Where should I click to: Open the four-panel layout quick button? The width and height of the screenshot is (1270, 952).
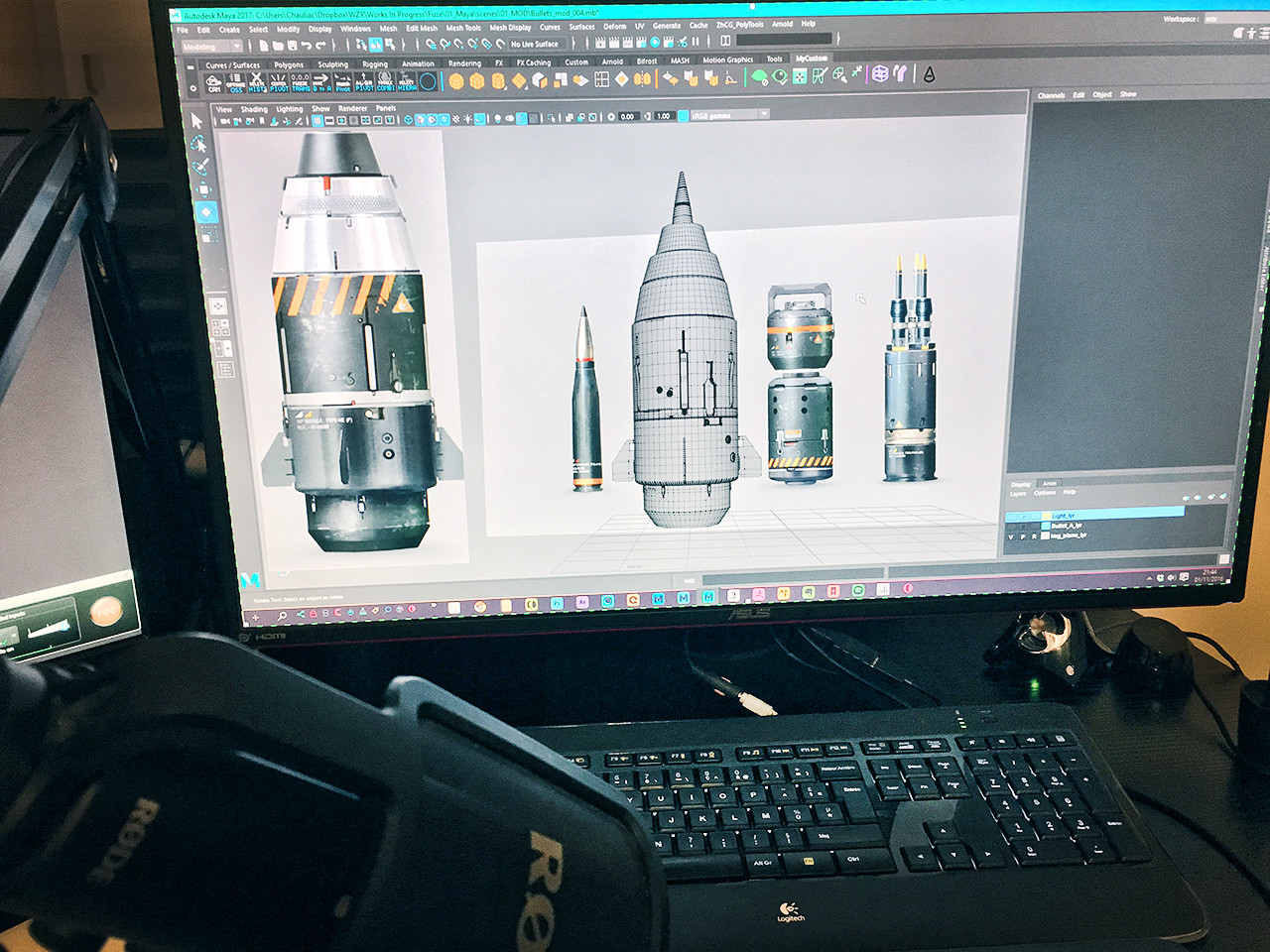(x=219, y=325)
